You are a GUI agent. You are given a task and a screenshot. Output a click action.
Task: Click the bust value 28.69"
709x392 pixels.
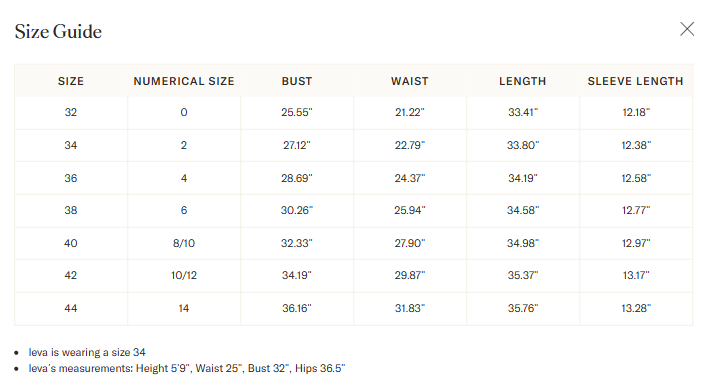[297, 178]
